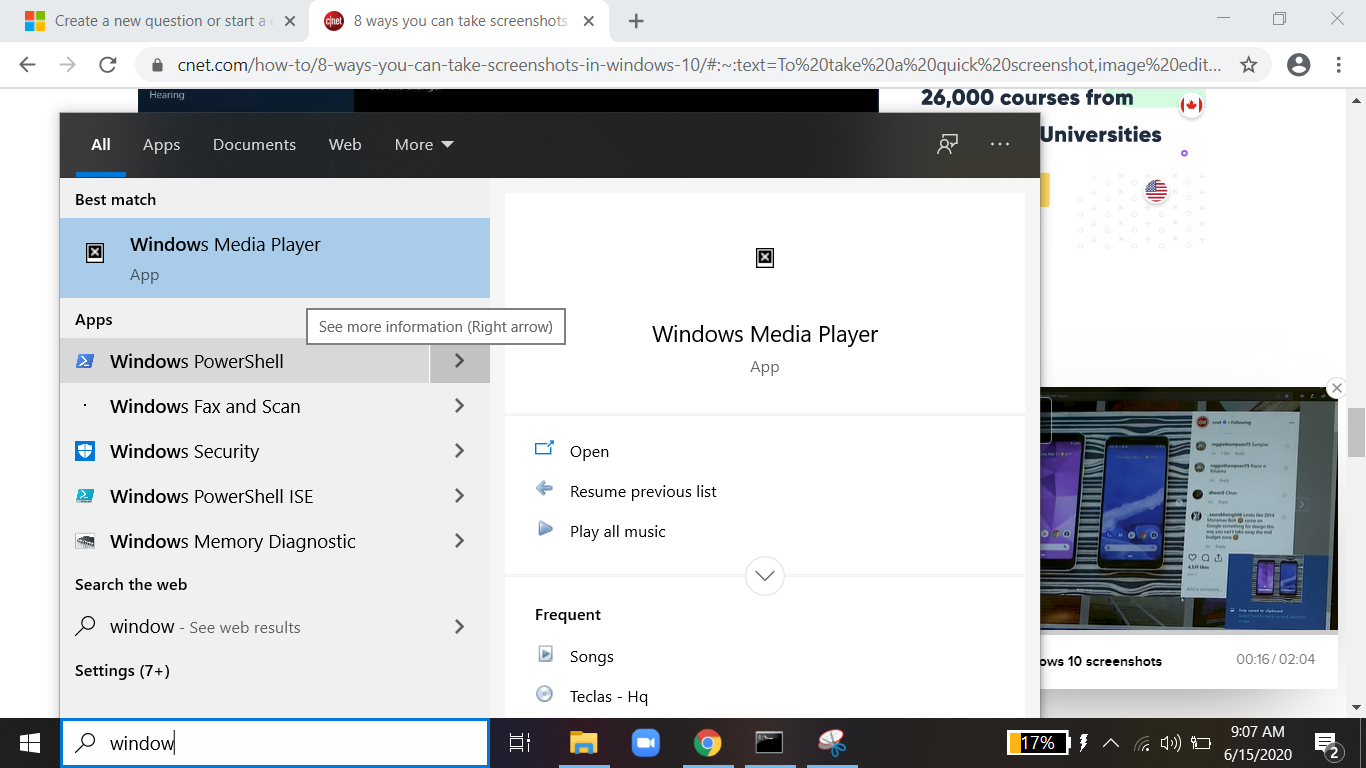Click the page vertical scrollbar thumb

(1356, 432)
